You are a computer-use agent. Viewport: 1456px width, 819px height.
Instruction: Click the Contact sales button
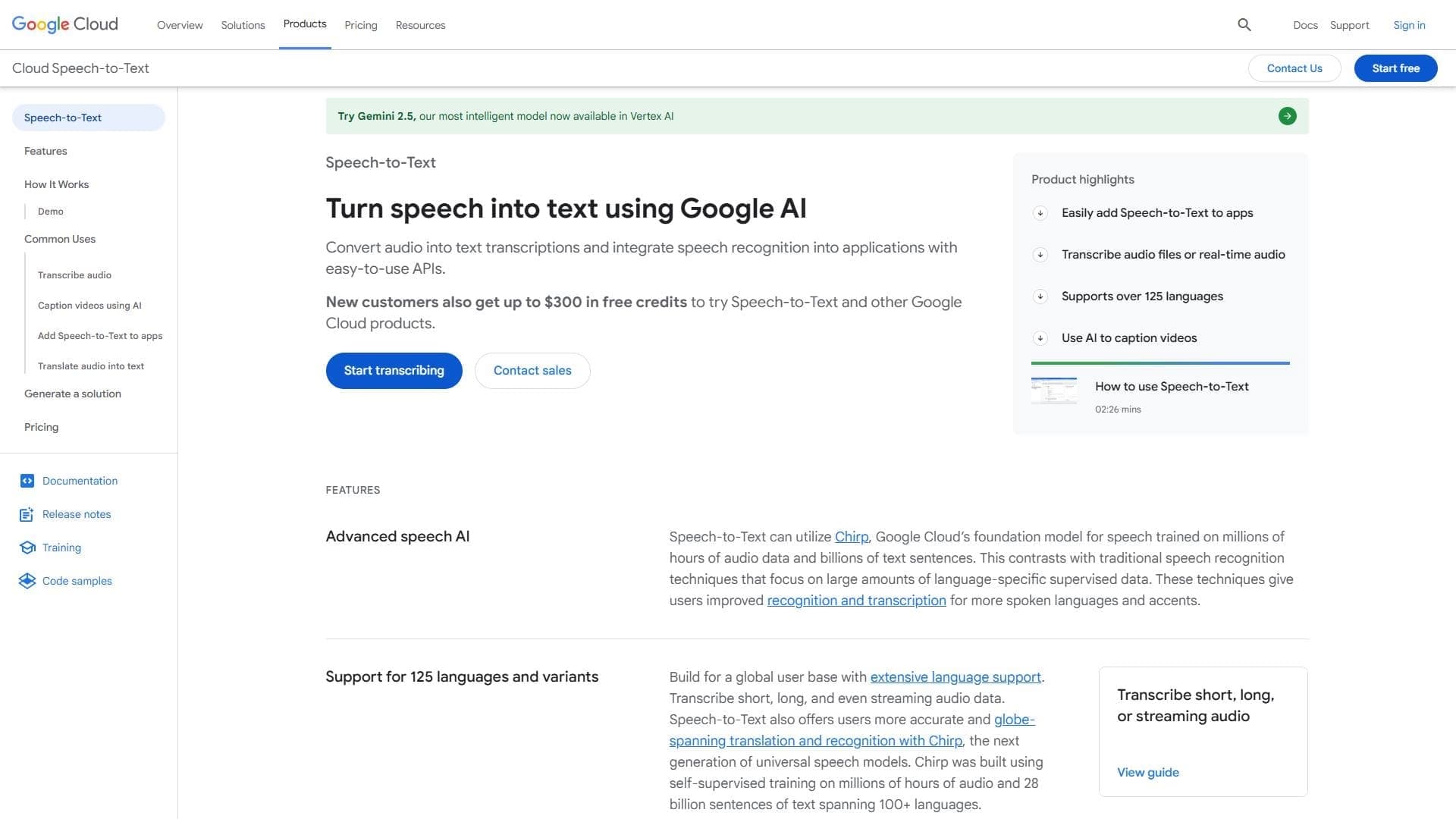point(532,371)
